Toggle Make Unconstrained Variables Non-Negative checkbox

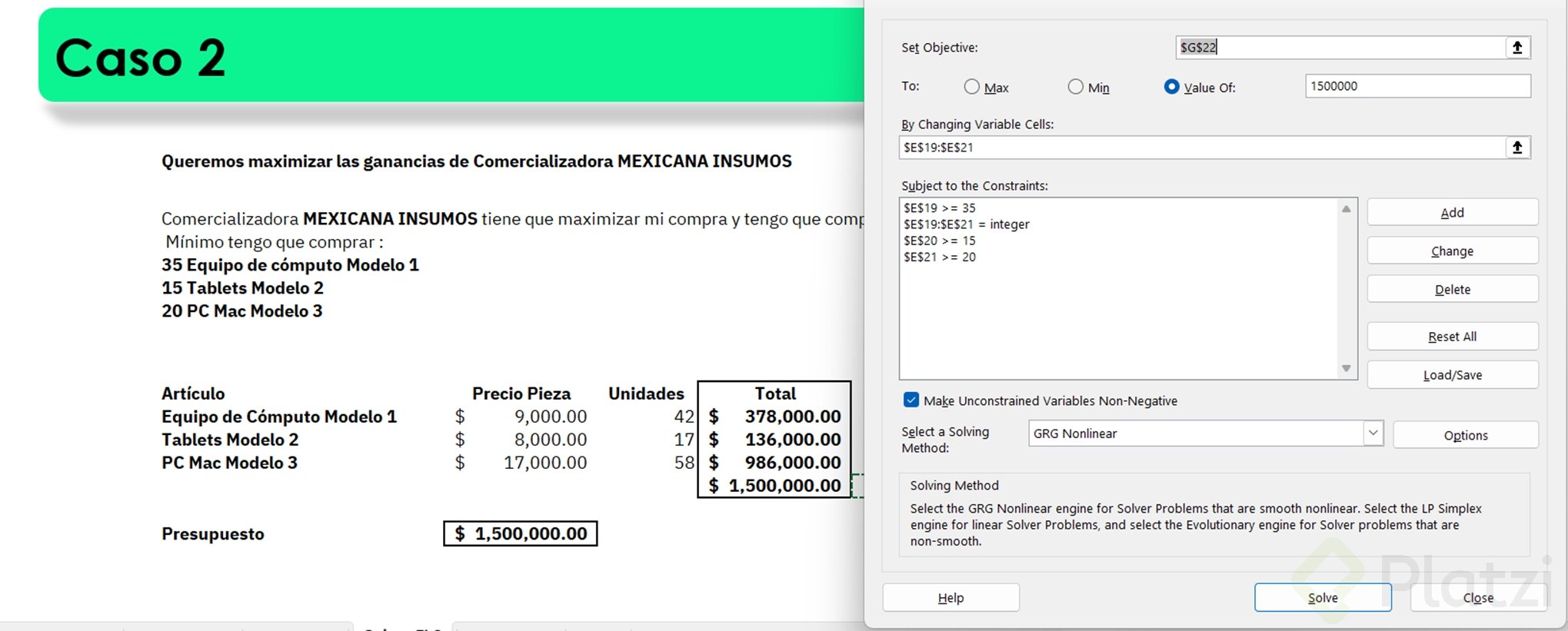point(911,400)
